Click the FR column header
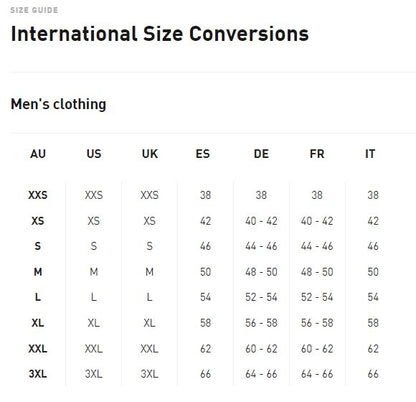Image resolution: width=416 pixels, height=402 pixels. pyautogui.click(x=317, y=154)
